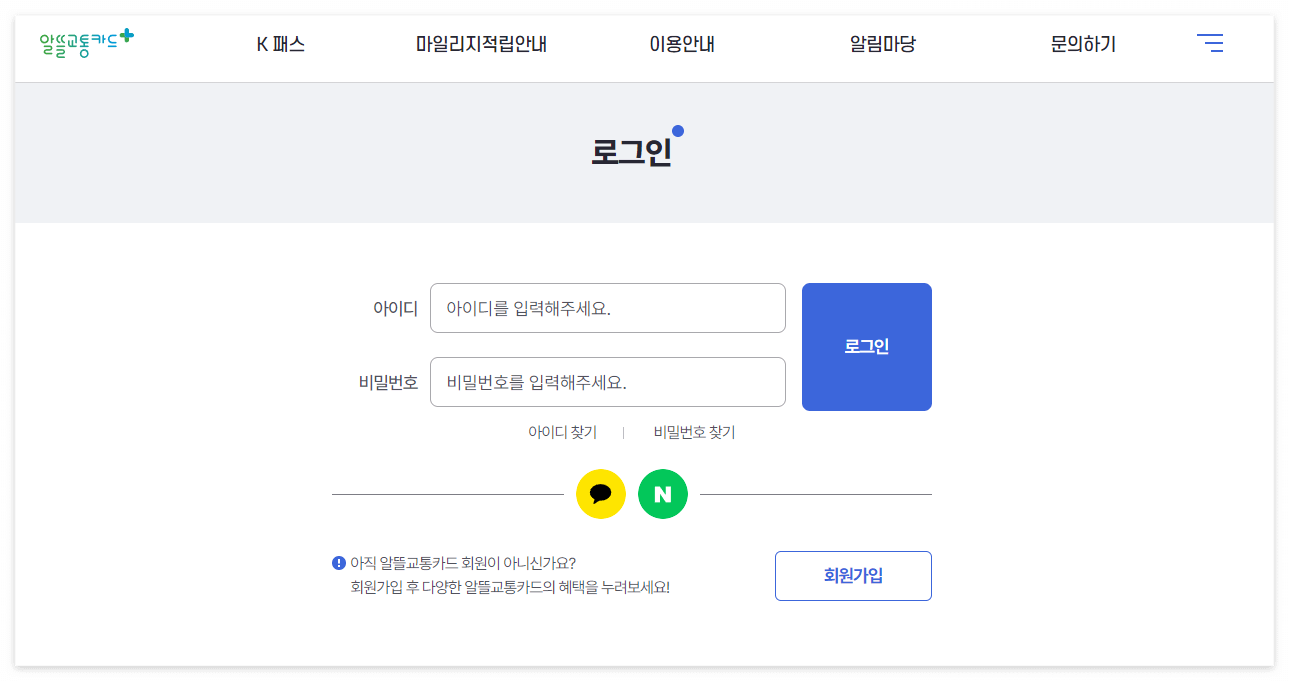Click the 알뜰교통카드 logo

click(85, 43)
